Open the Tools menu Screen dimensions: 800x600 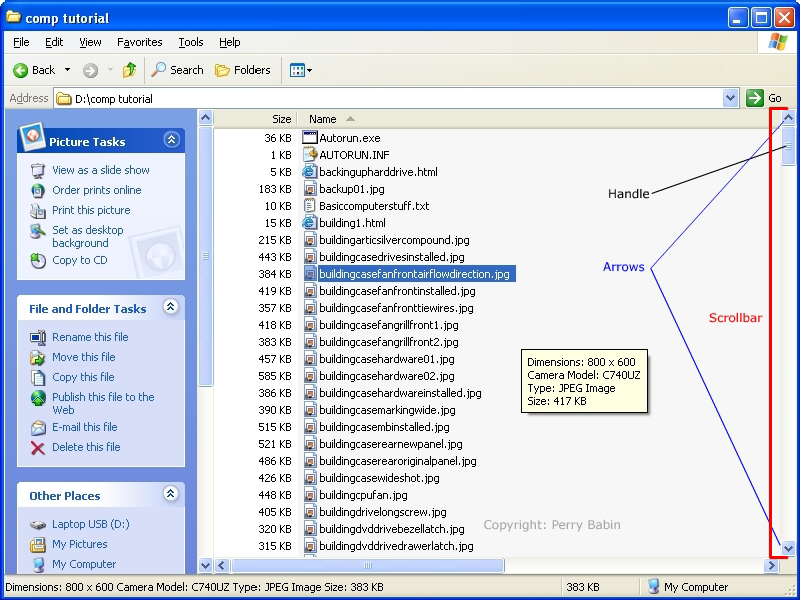click(191, 42)
